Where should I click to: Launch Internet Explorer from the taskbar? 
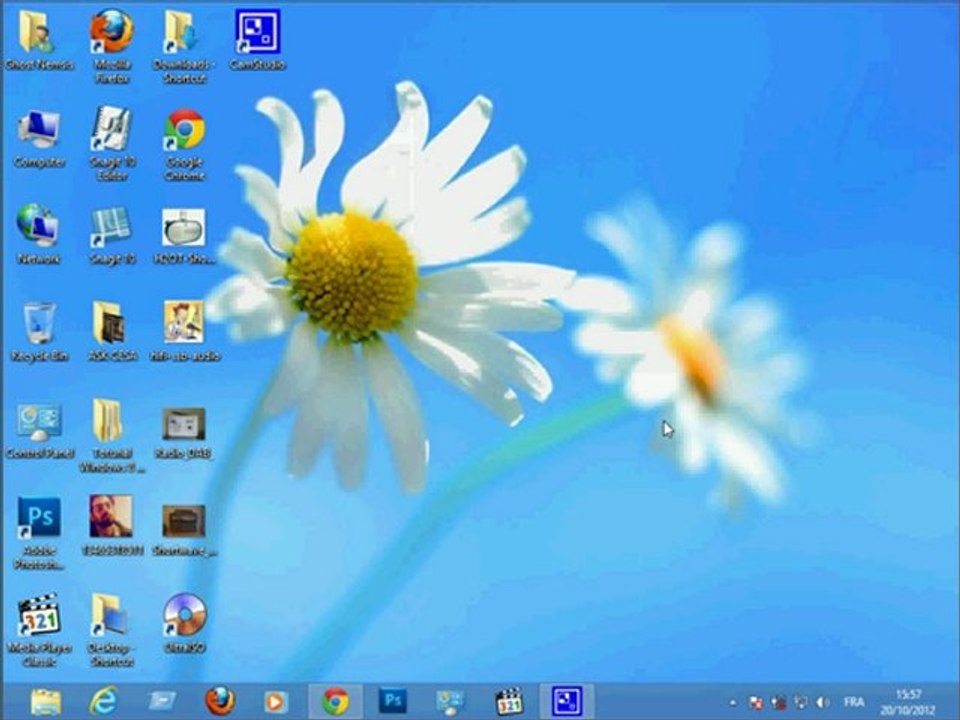pos(104,702)
